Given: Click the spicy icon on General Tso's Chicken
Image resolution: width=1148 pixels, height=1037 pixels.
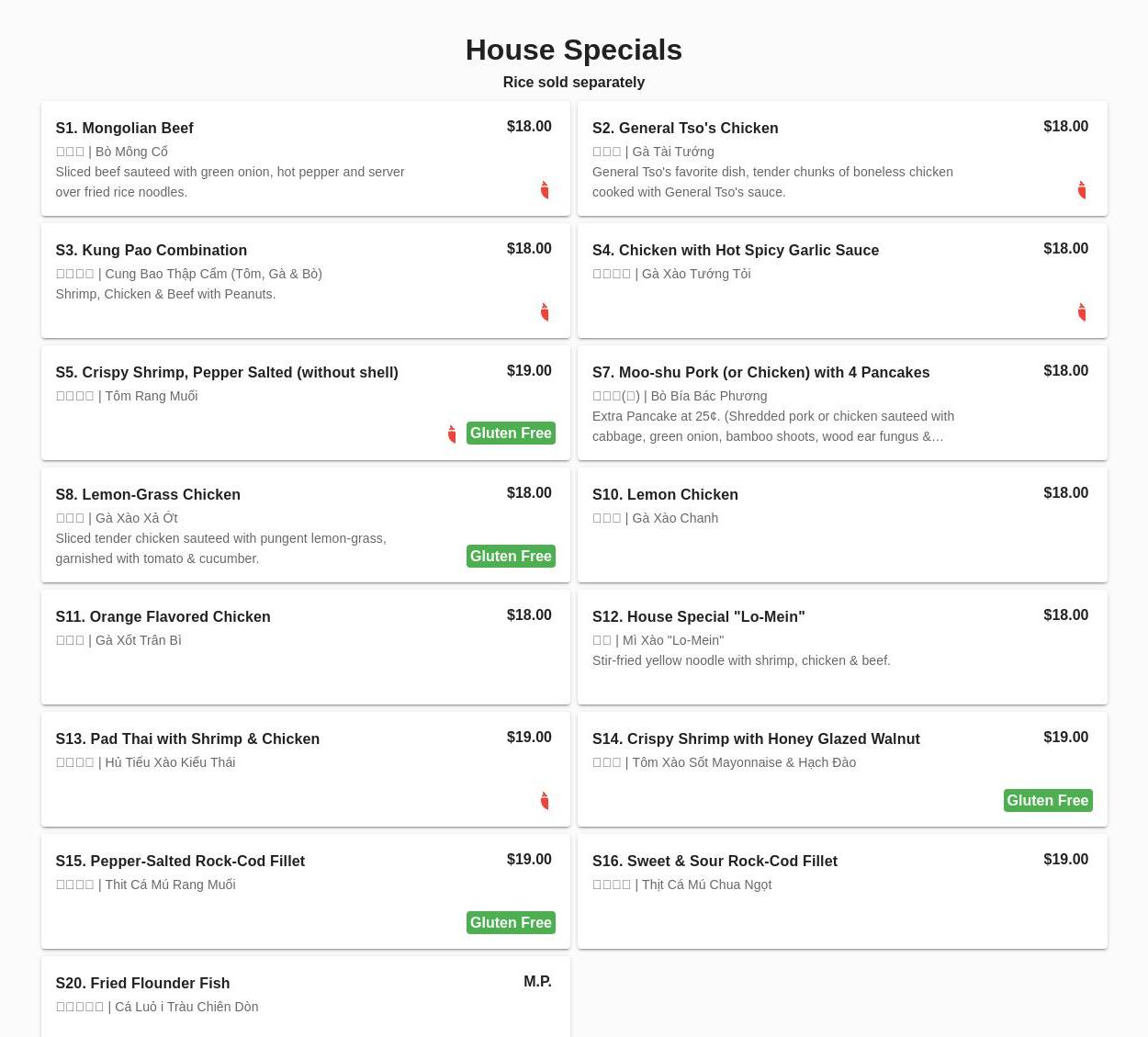Looking at the screenshot, I should click(x=1082, y=190).
